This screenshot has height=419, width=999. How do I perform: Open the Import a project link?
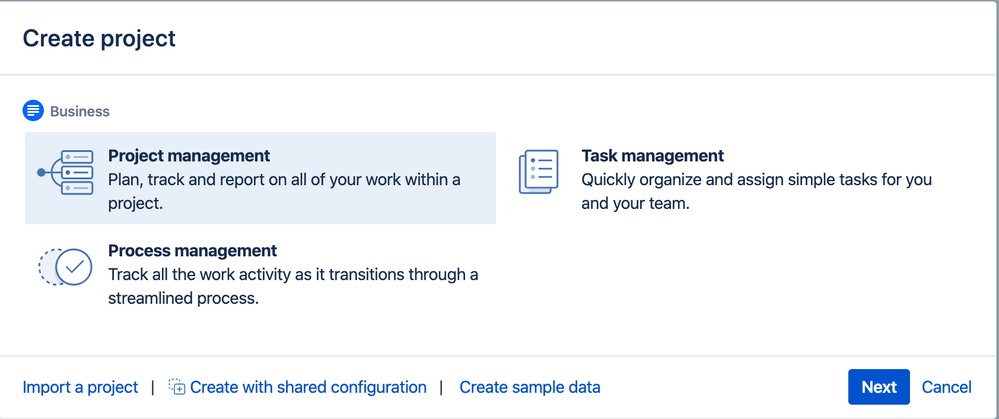pos(80,387)
